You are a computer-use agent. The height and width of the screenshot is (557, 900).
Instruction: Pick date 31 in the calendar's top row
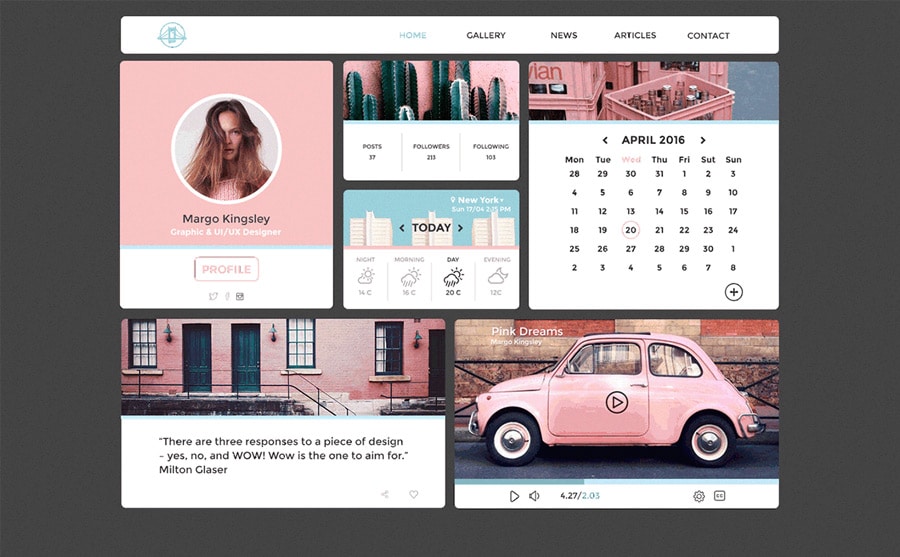coord(659,174)
